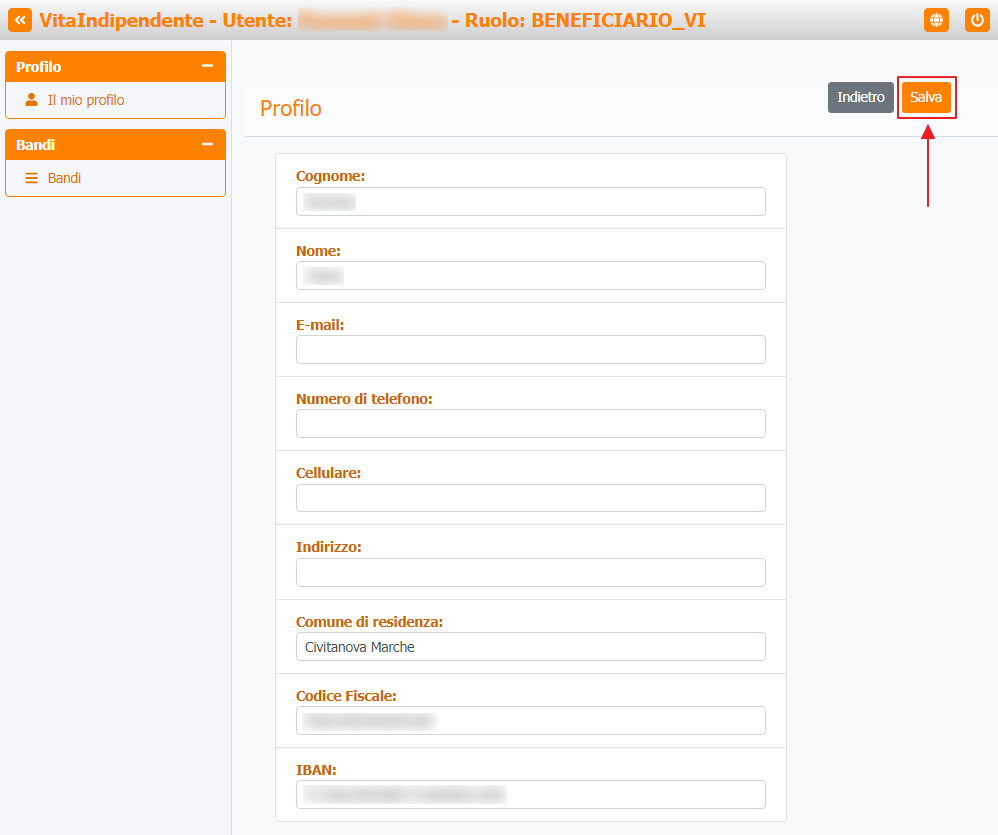998x835 pixels.
Task: Collapse sidebar with double chevron icon
Action: pos(20,20)
